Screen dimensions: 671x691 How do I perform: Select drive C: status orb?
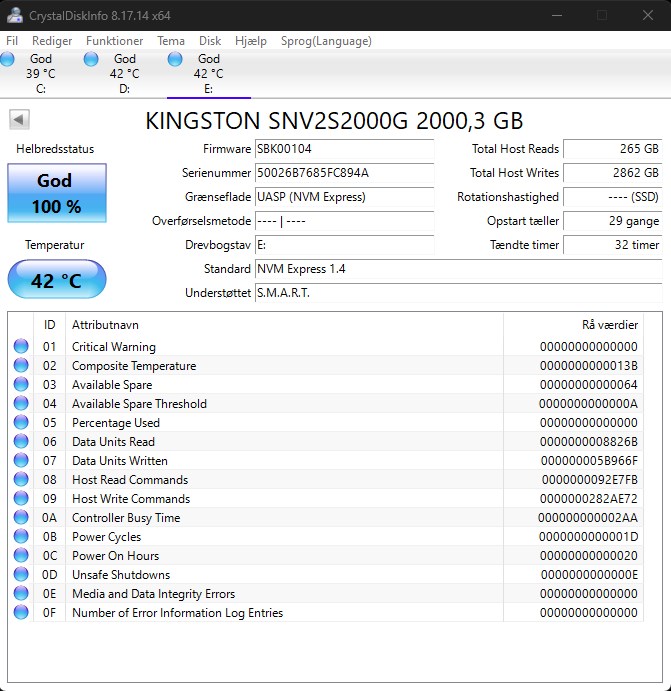(x=7, y=59)
